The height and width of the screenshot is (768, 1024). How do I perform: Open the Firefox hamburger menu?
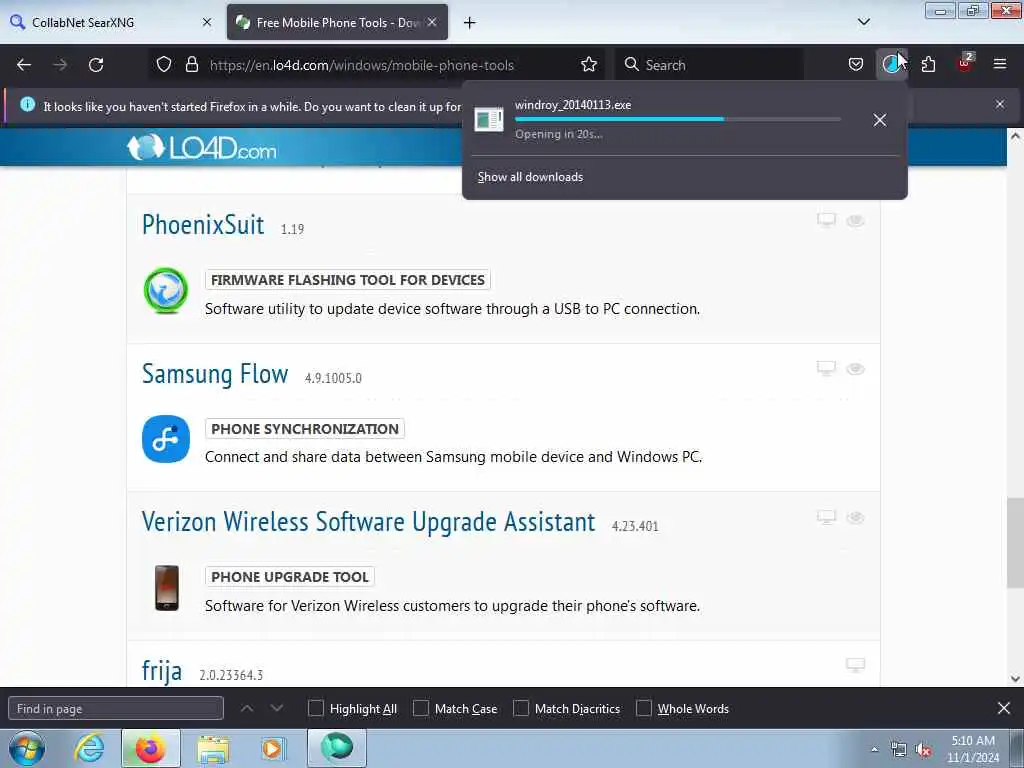click(1000, 64)
